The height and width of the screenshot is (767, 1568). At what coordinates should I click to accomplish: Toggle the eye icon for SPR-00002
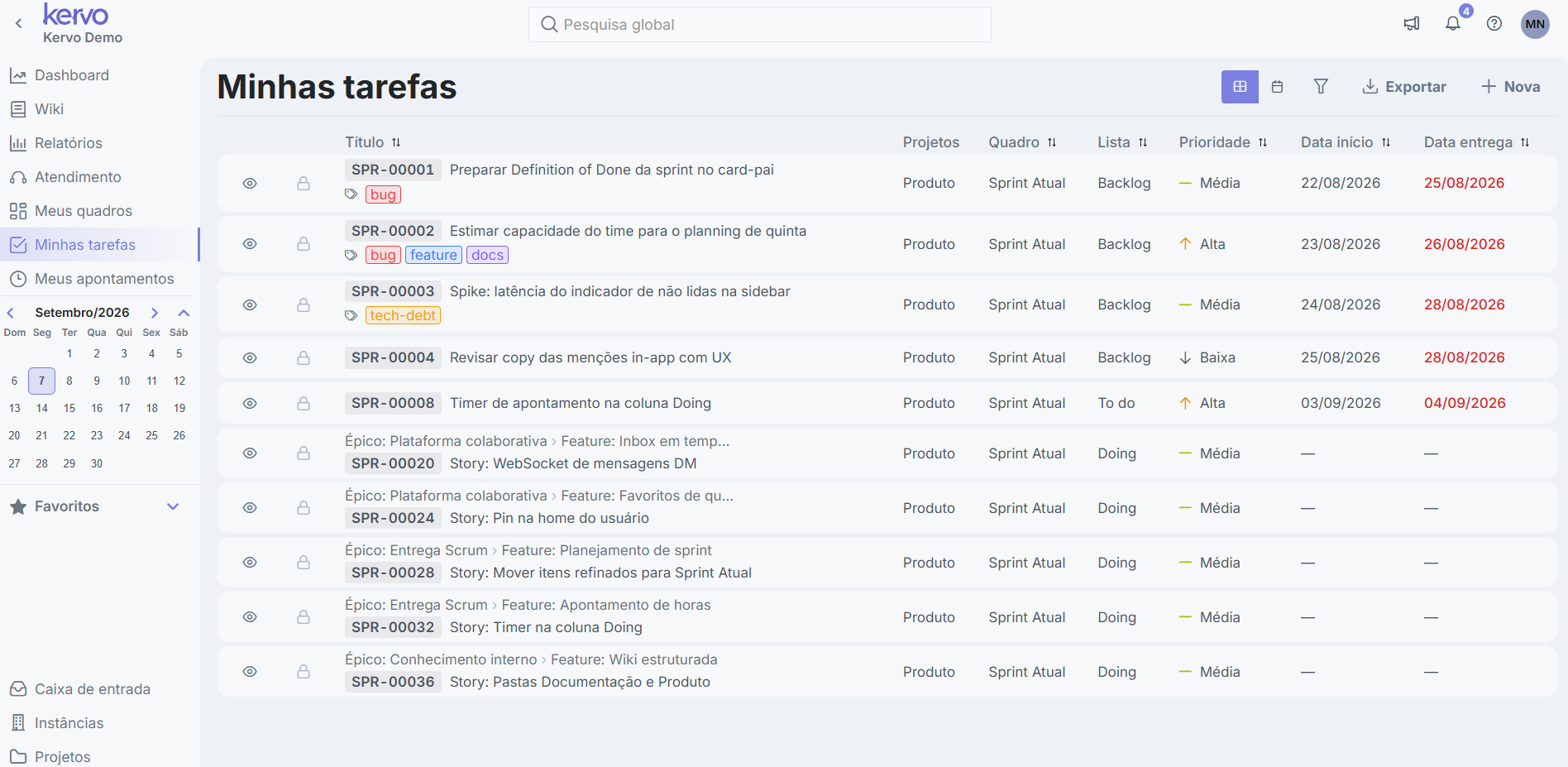coord(250,243)
